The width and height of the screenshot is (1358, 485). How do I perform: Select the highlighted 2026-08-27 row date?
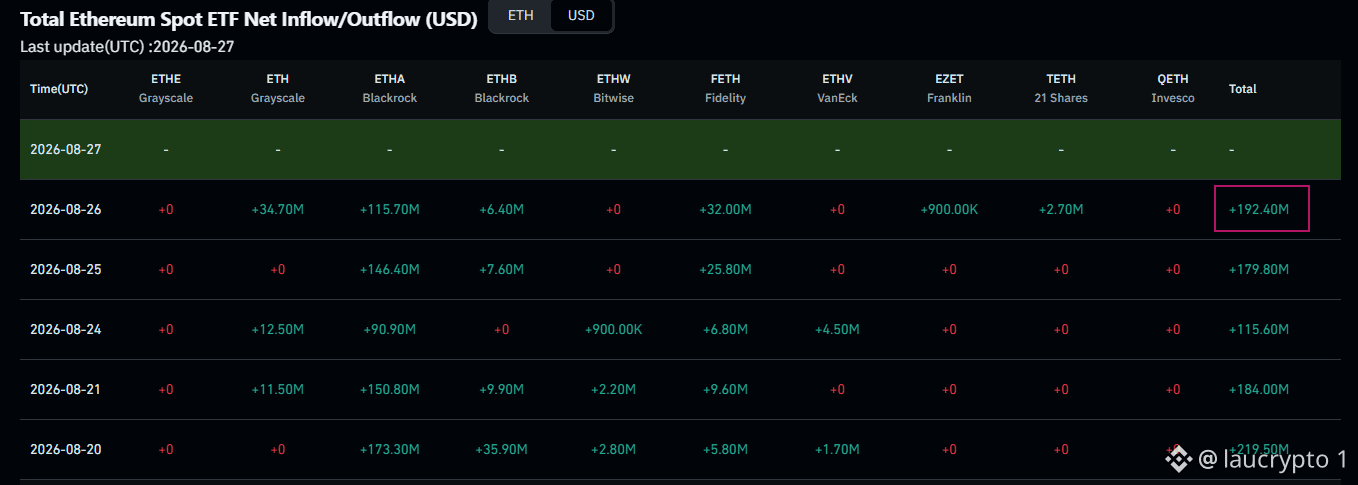66,149
